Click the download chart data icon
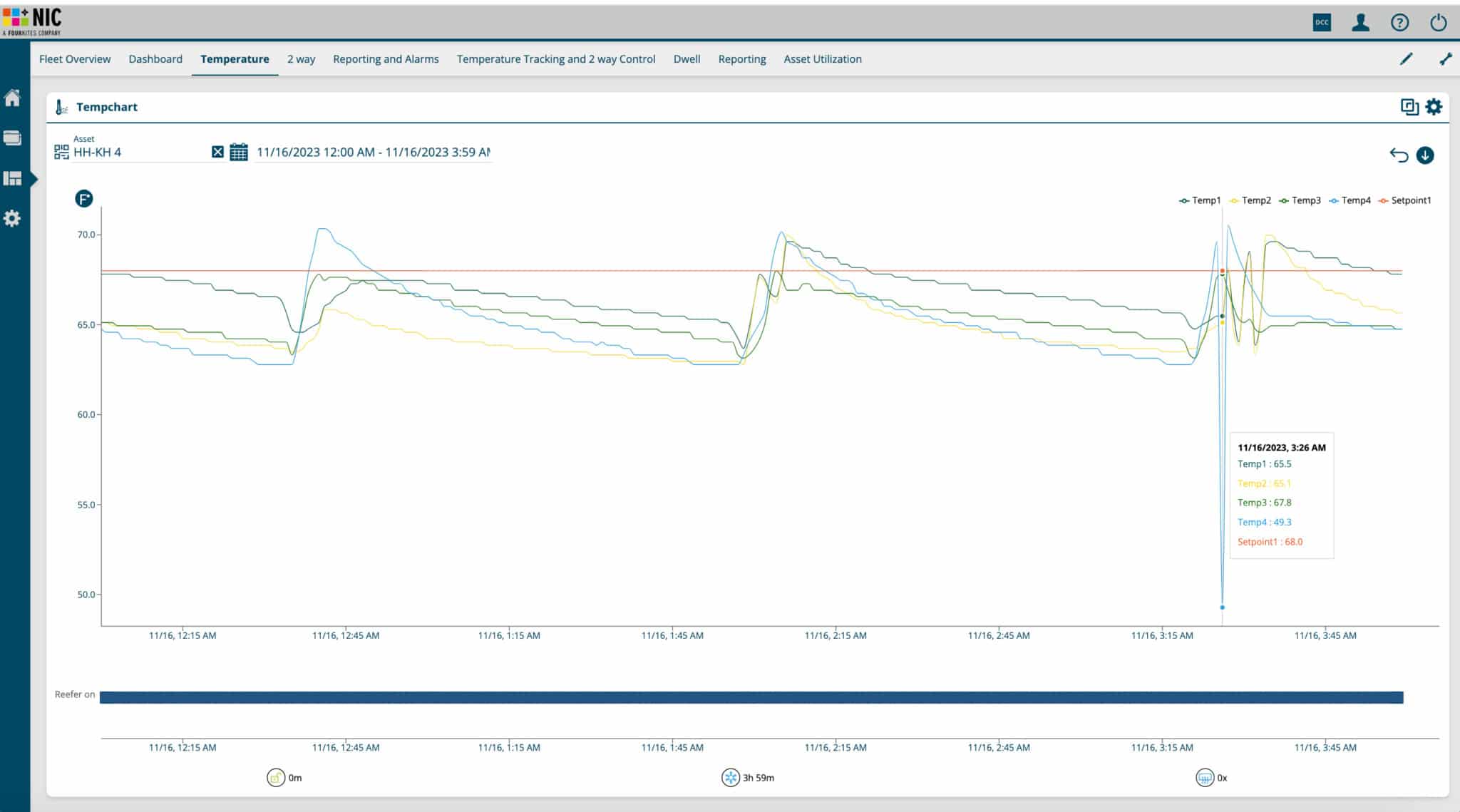This screenshot has width=1460, height=812. click(x=1425, y=155)
